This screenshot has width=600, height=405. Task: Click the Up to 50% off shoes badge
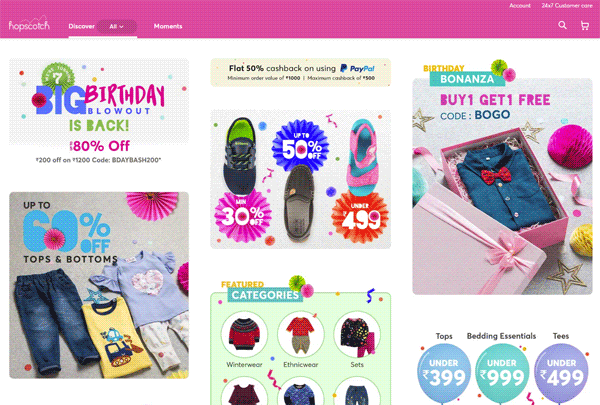(301, 147)
